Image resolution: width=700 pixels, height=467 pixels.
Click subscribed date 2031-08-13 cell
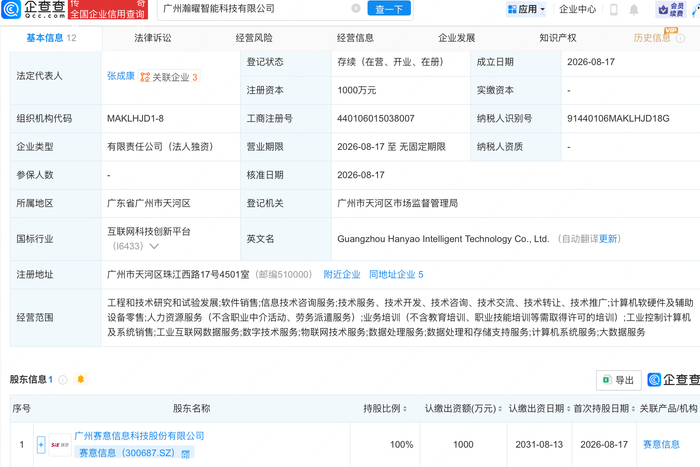click(x=539, y=444)
